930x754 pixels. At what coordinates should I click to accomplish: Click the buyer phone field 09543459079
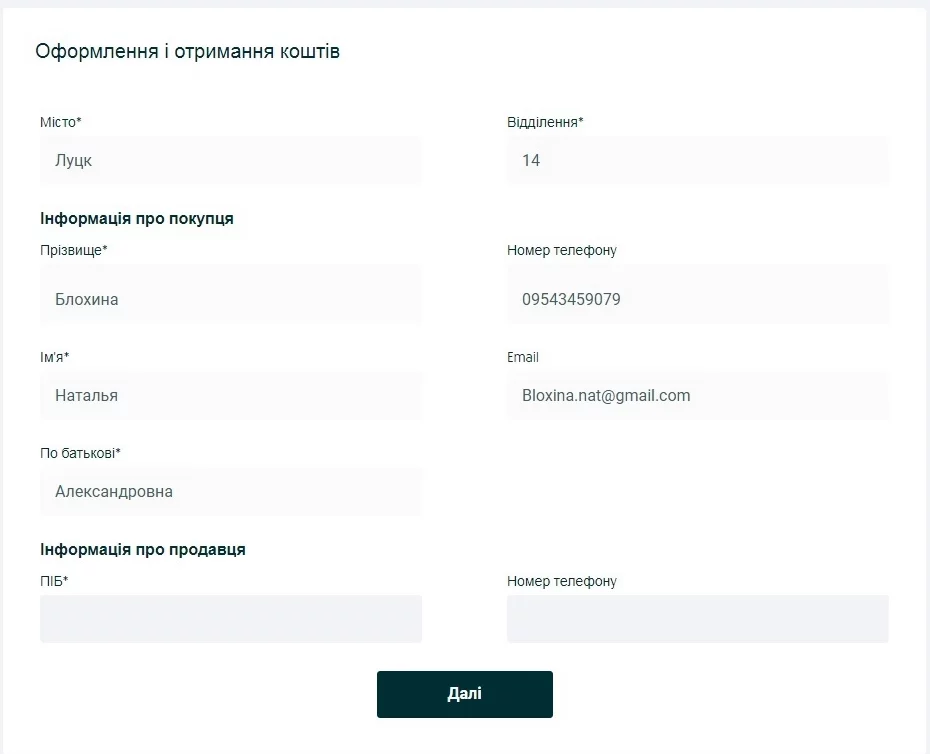[x=697, y=299]
